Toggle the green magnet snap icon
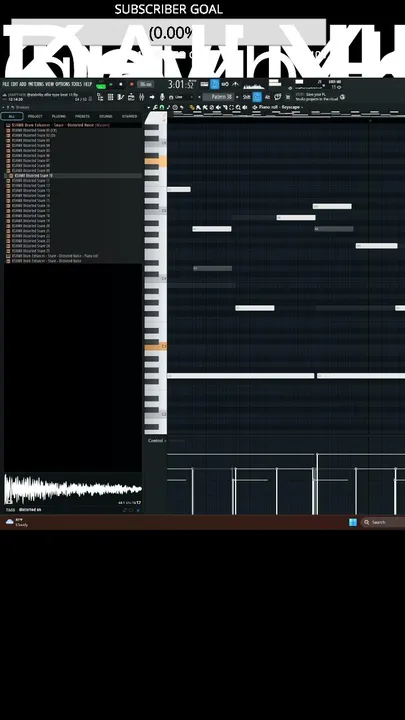The height and width of the screenshot is (720, 405). click(x=162, y=107)
